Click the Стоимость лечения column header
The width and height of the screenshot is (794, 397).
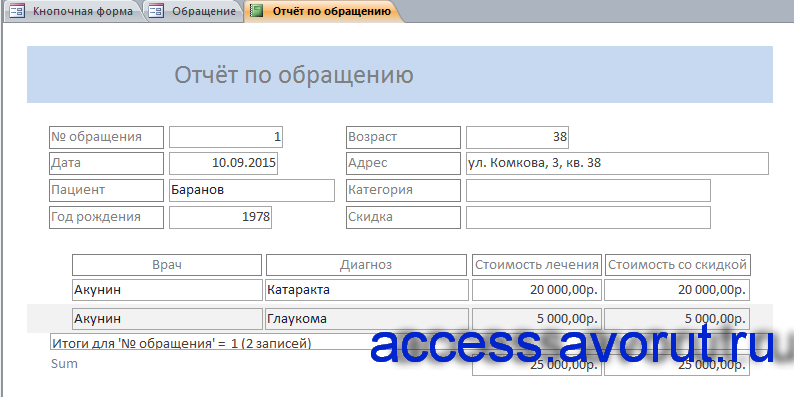pos(537,265)
